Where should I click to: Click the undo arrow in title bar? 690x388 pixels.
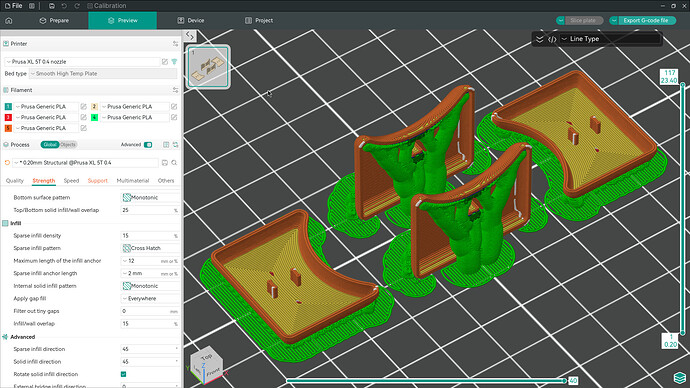64,6
